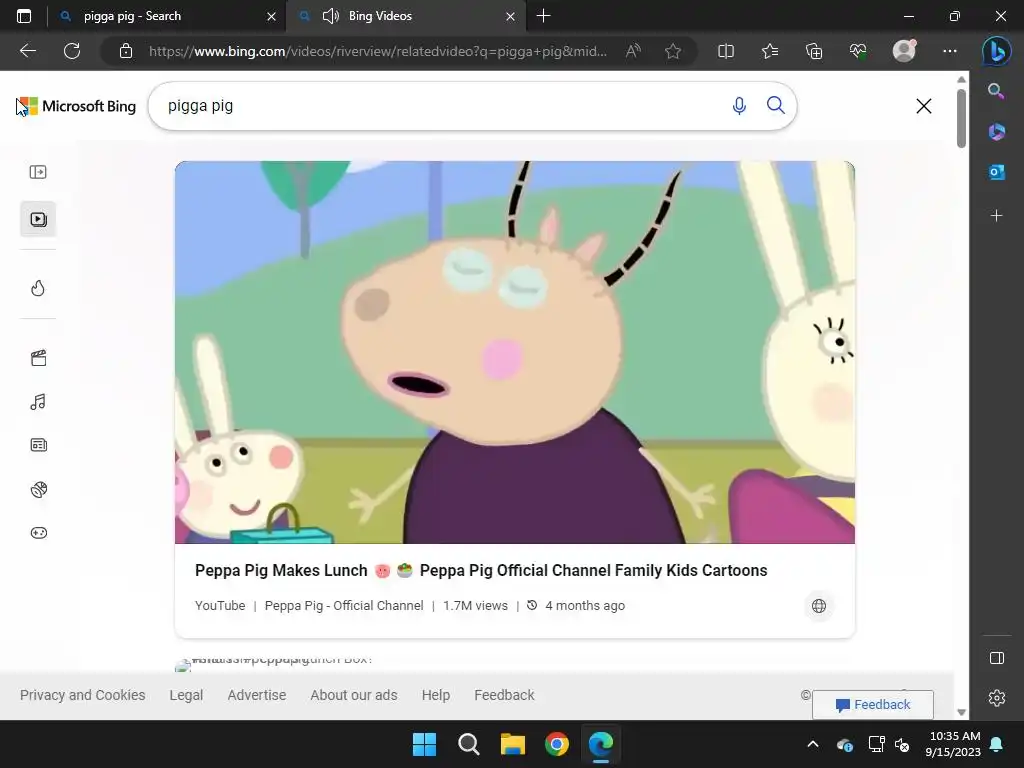Expand the left video navigation pane
Viewport: 1024px width, 768px height.
coord(39,172)
